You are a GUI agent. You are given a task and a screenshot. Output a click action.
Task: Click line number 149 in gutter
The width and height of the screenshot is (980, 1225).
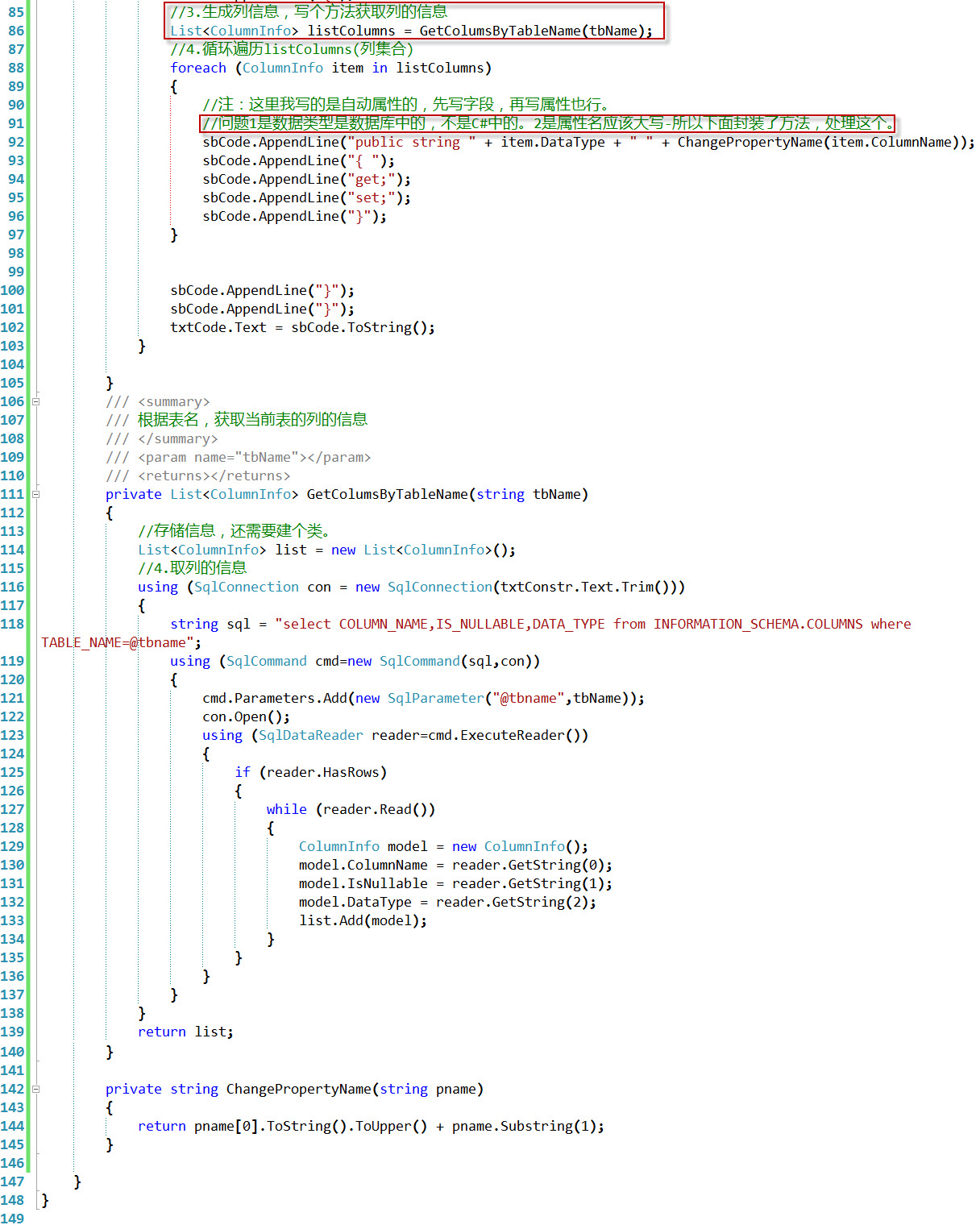(x=12, y=1219)
